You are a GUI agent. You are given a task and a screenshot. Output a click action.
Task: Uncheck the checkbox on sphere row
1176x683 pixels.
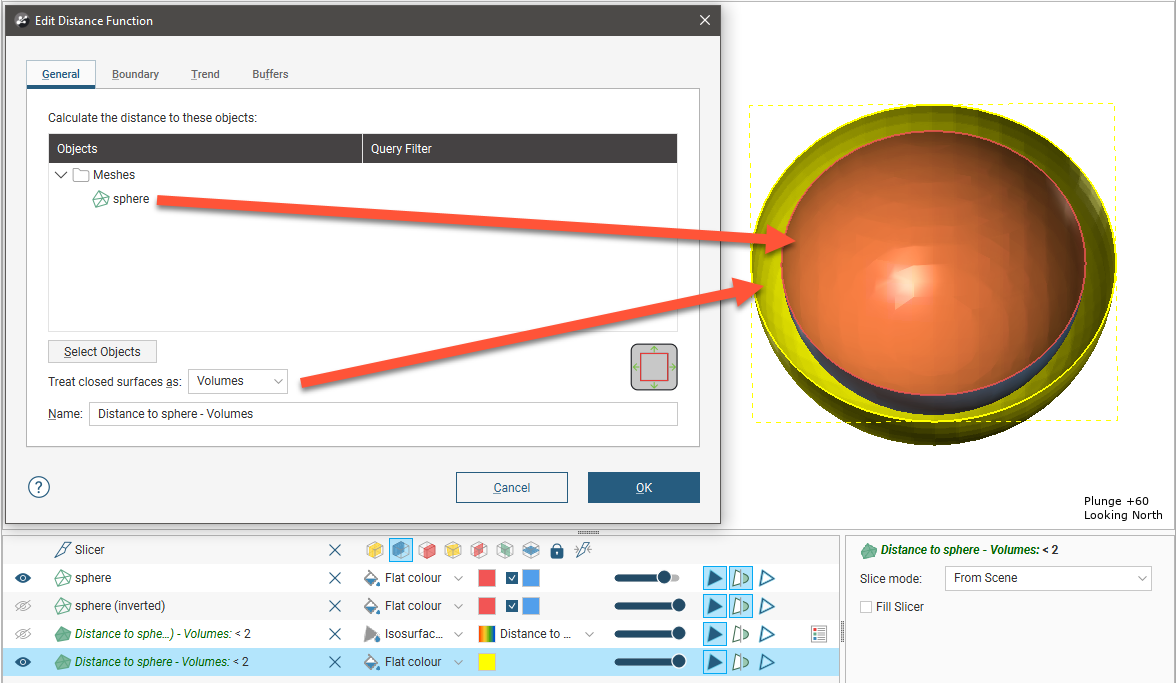tap(512, 578)
